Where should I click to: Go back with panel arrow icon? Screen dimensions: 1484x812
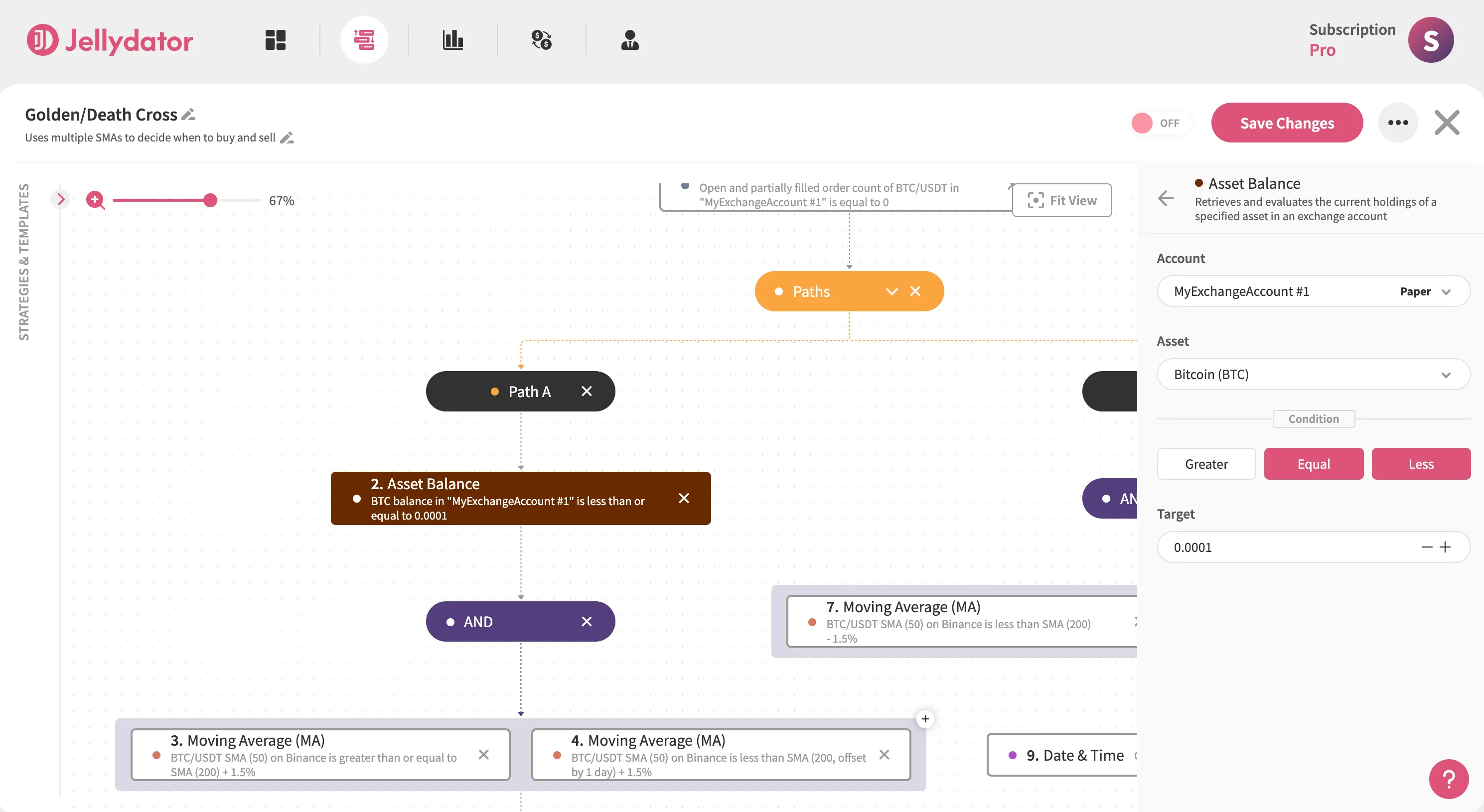click(1166, 199)
